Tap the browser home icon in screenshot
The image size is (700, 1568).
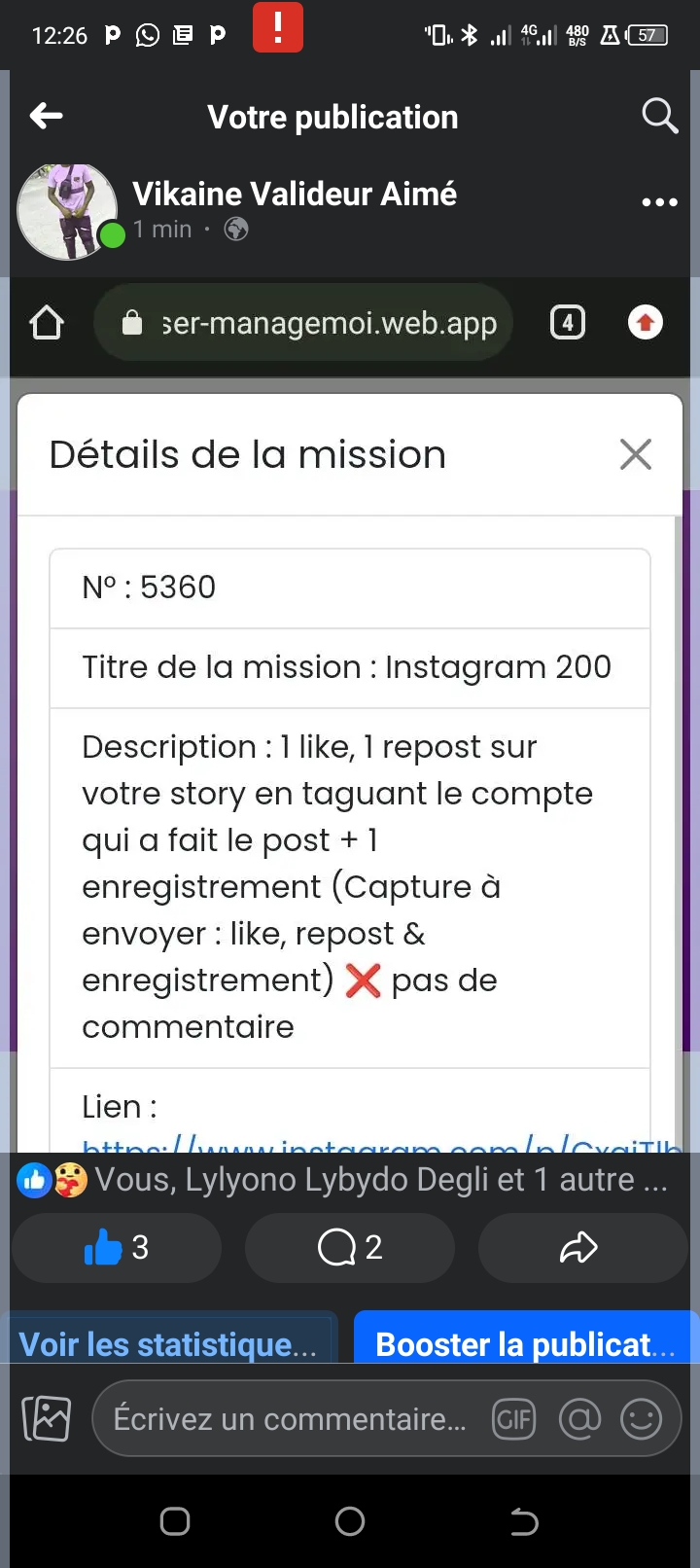point(47,323)
